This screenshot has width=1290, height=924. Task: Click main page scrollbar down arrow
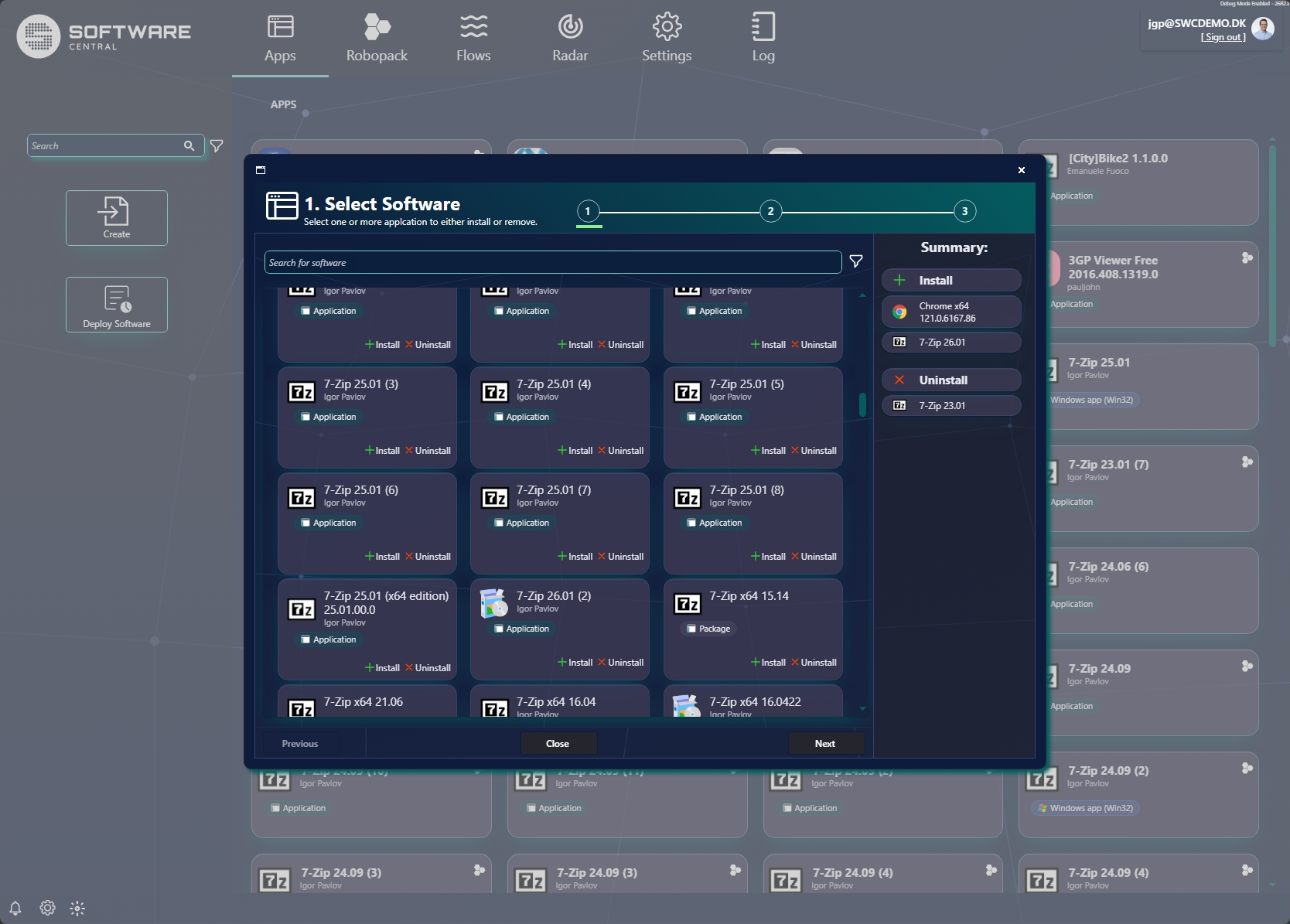tap(1273, 885)
